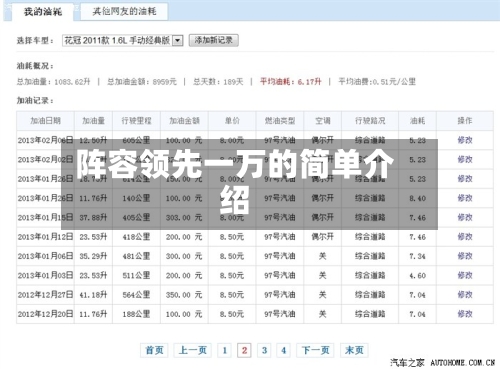Jump to the 末页 last page
This screenshot has height=369, width=500.
[354, 350]
